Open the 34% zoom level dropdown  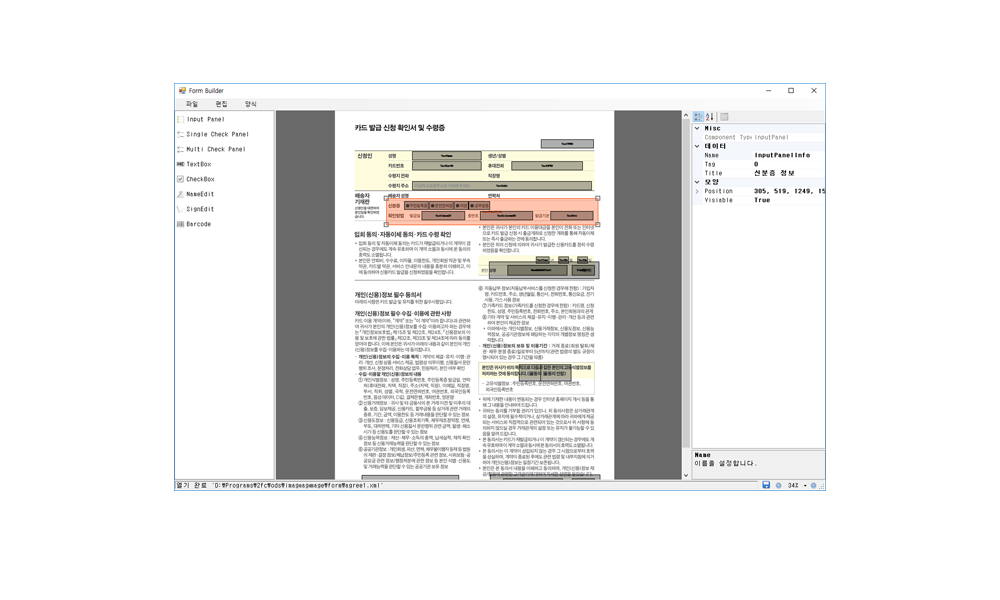pyautogui.click(x=805, y=485)
